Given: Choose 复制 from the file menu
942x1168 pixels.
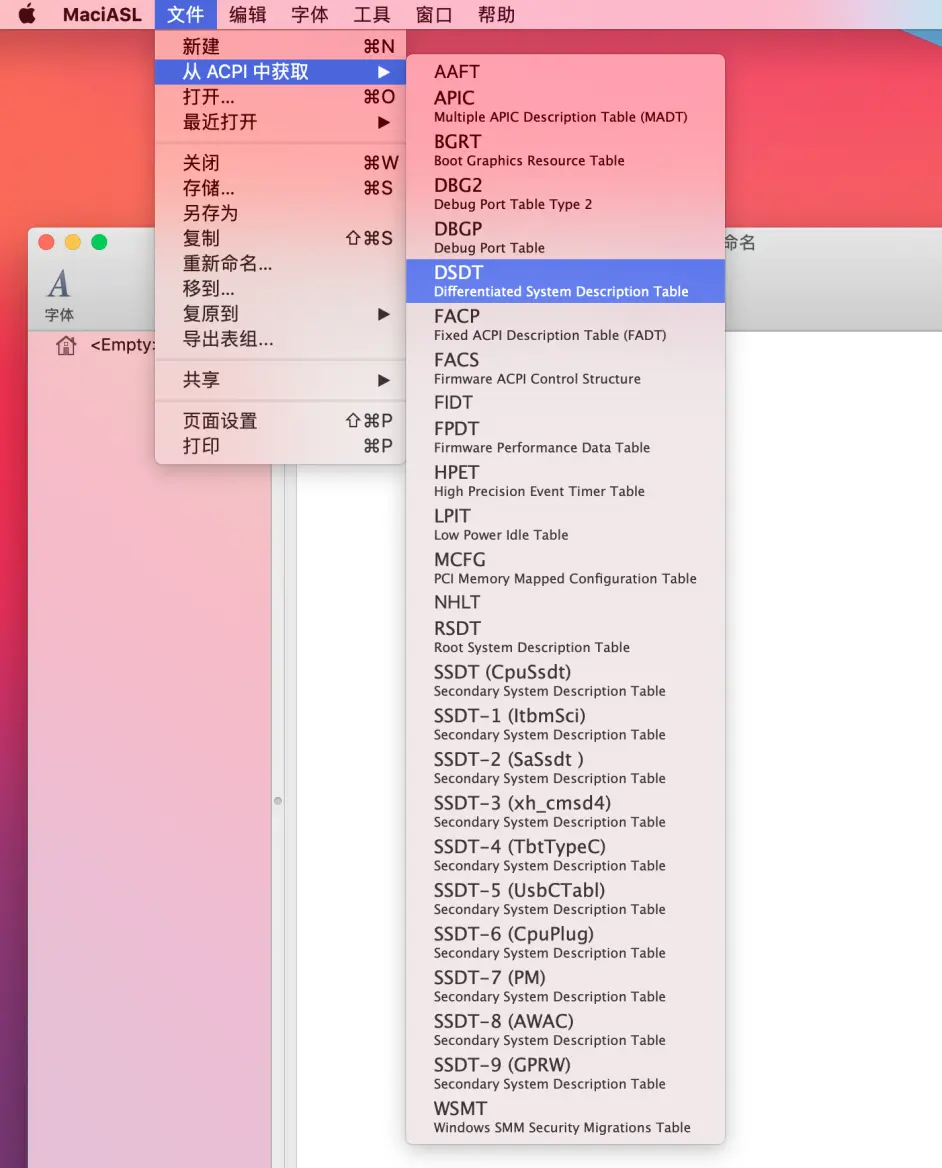Looking at the screenshot, I should [280, 238].
